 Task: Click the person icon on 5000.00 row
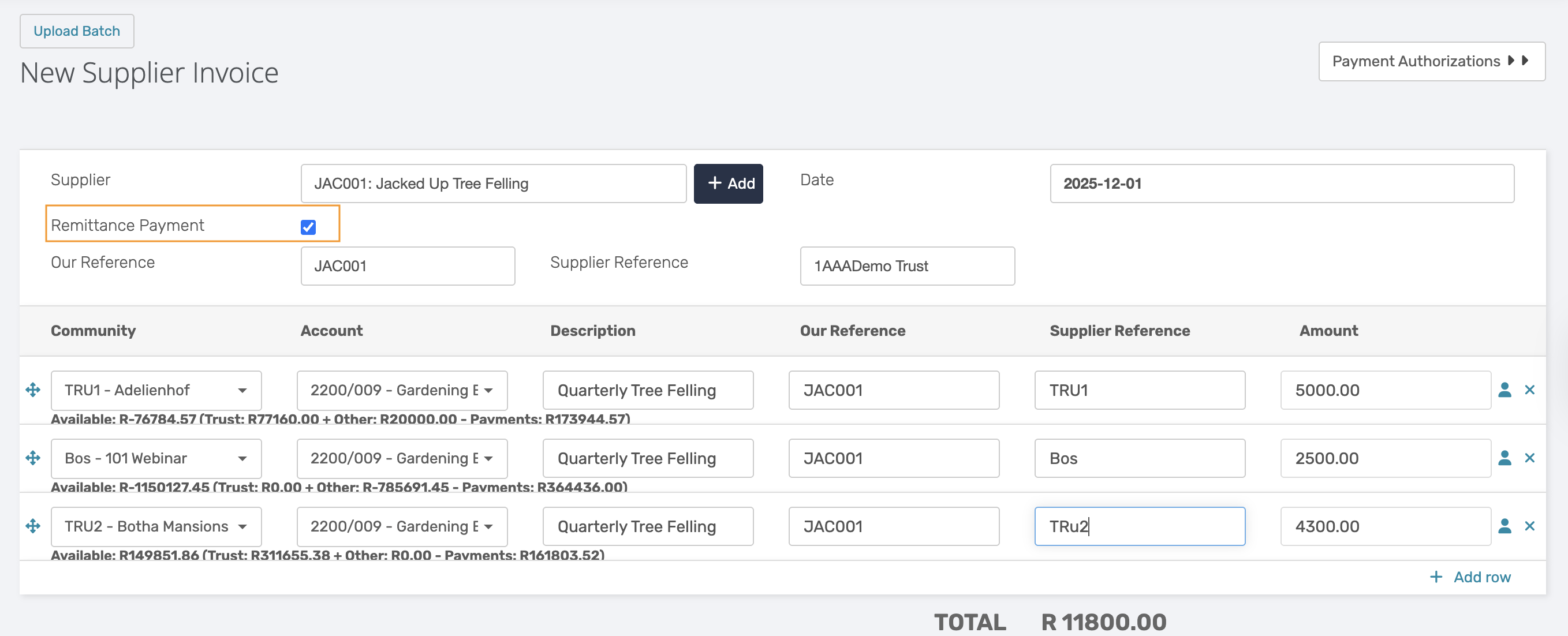(1504, 390)
